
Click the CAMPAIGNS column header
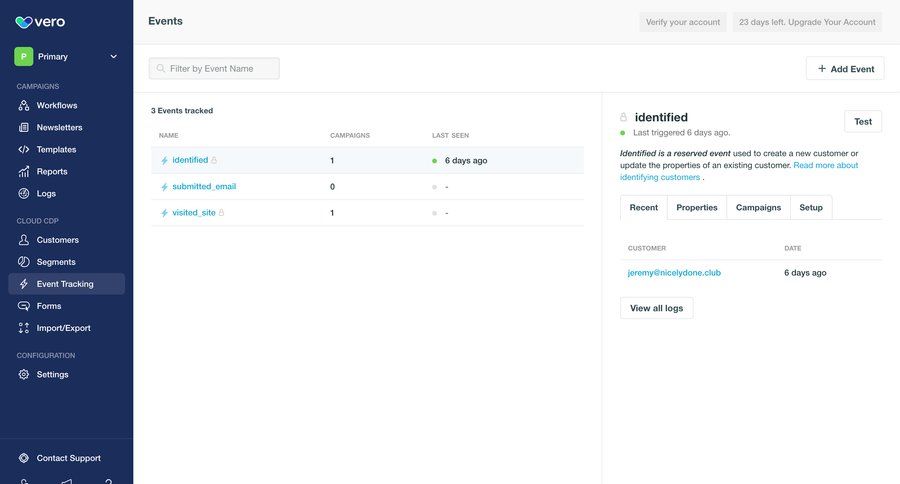350,135
